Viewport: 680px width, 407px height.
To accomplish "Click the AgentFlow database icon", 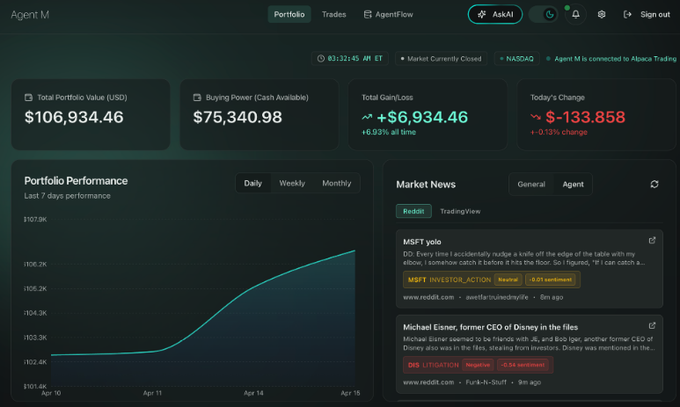I will 368,14.
